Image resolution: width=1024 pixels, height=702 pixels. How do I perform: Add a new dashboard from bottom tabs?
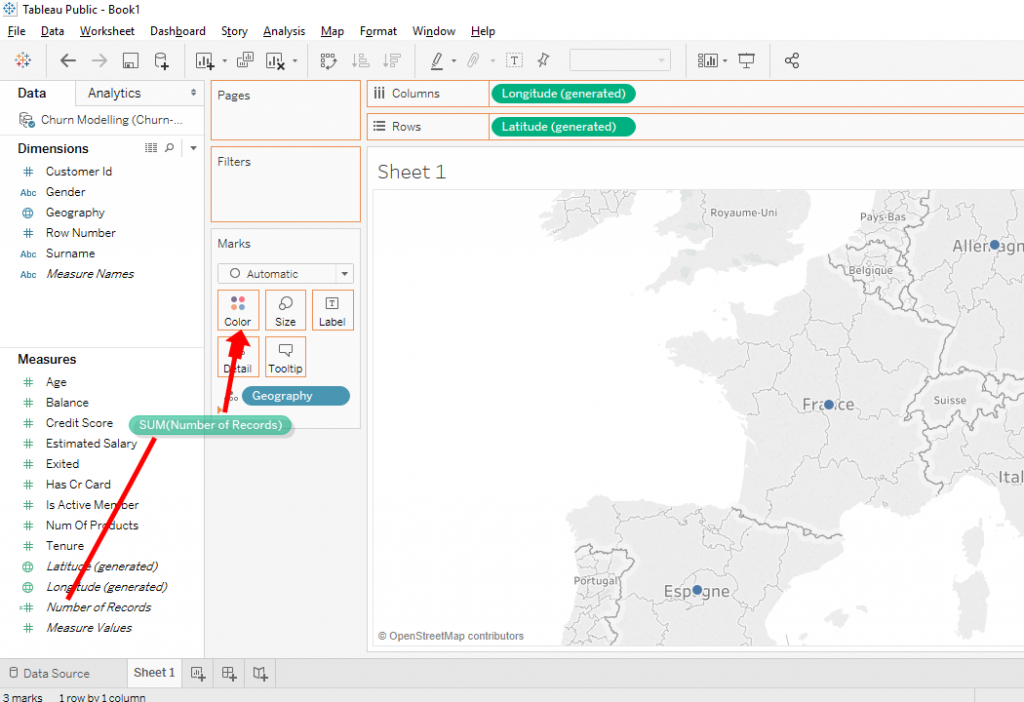click(229, 673)
